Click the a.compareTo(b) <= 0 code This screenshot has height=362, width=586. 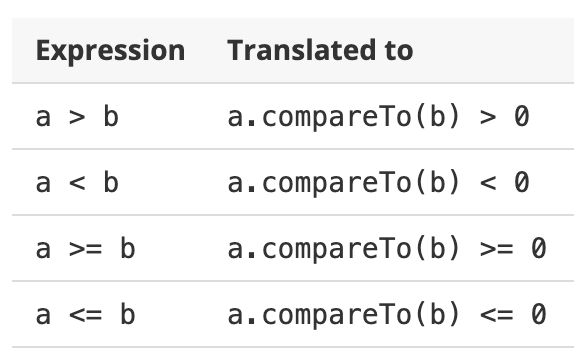pos(387,314)
